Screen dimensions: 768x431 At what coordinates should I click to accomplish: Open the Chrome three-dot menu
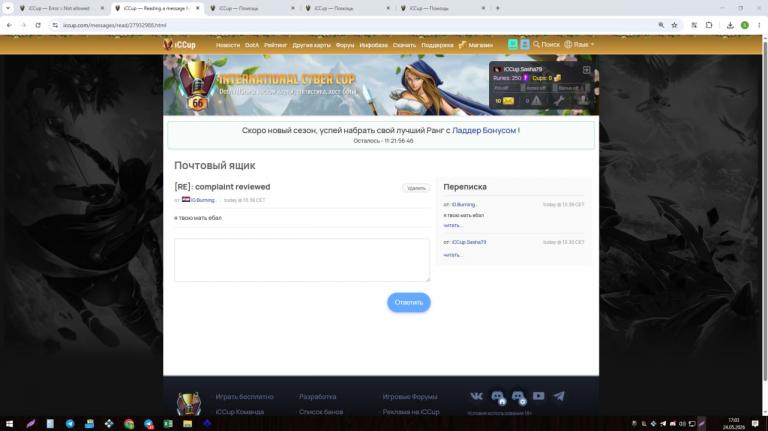pos(759,25)
